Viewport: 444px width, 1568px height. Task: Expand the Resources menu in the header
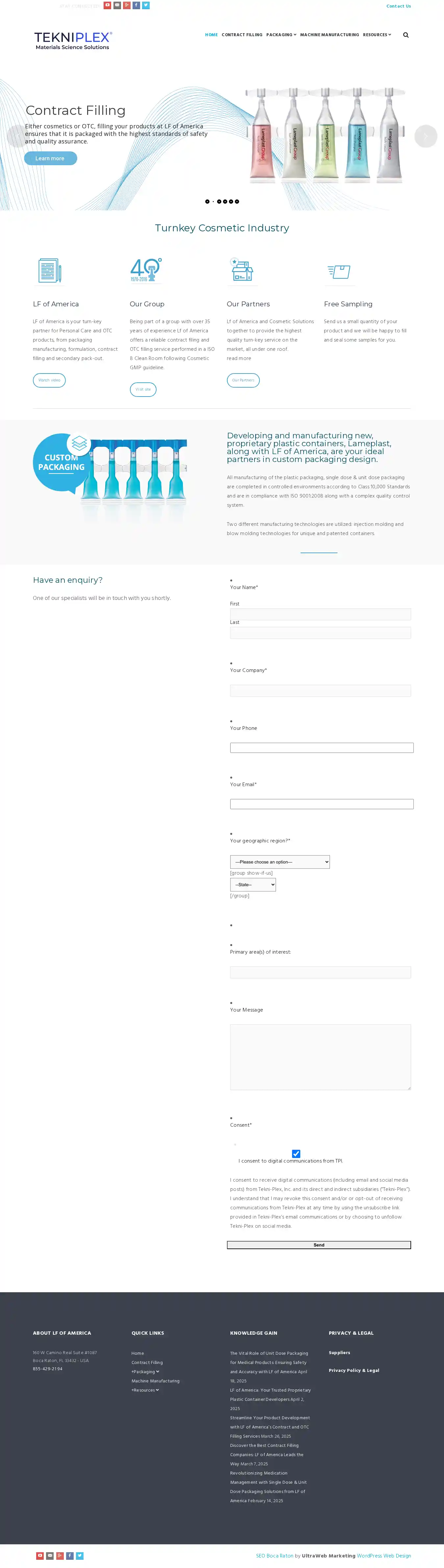pyautogui.click(x=377, y=35)
